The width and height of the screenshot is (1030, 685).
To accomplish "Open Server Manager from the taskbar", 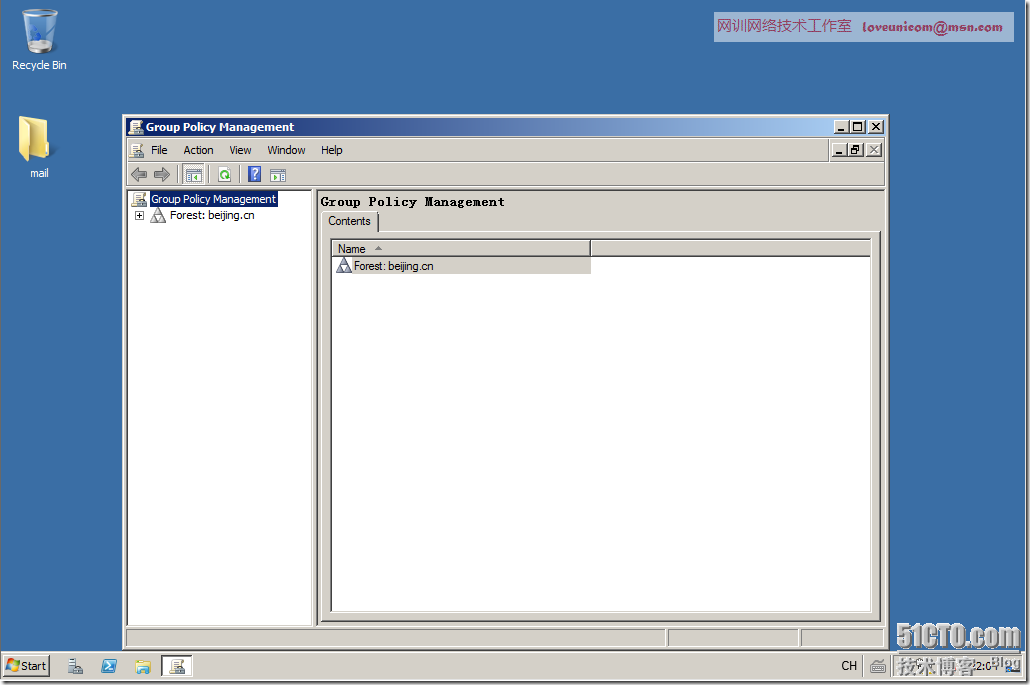I will tap(76, 666).
